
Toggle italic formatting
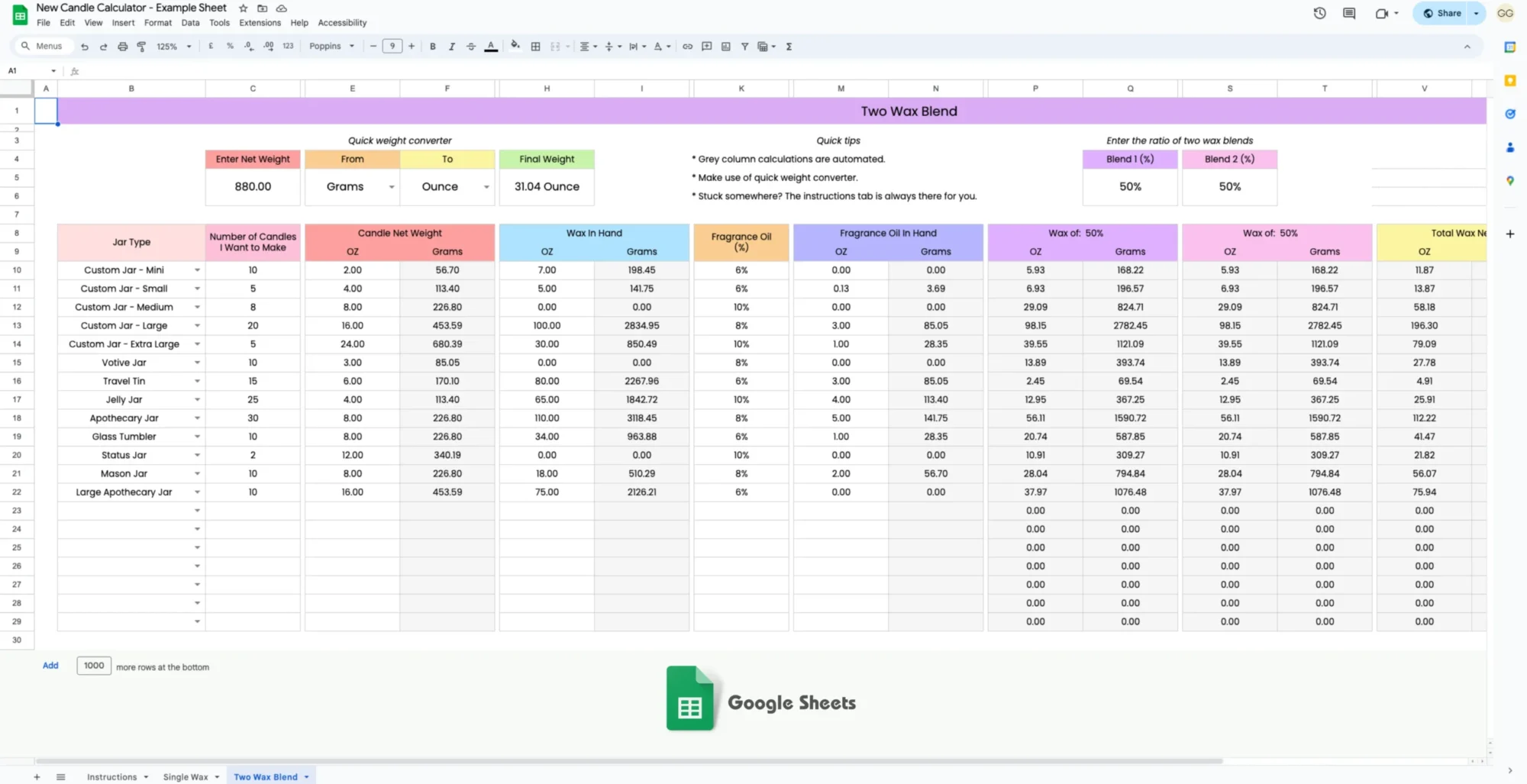tap(452, 47)
